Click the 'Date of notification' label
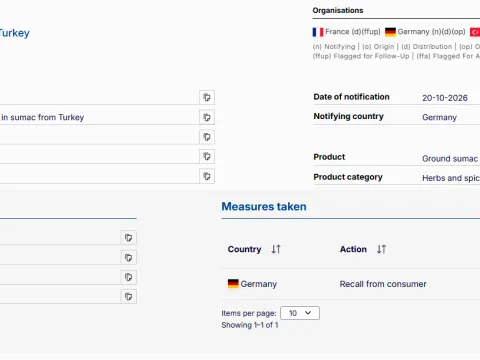 (x=351, y=97)
